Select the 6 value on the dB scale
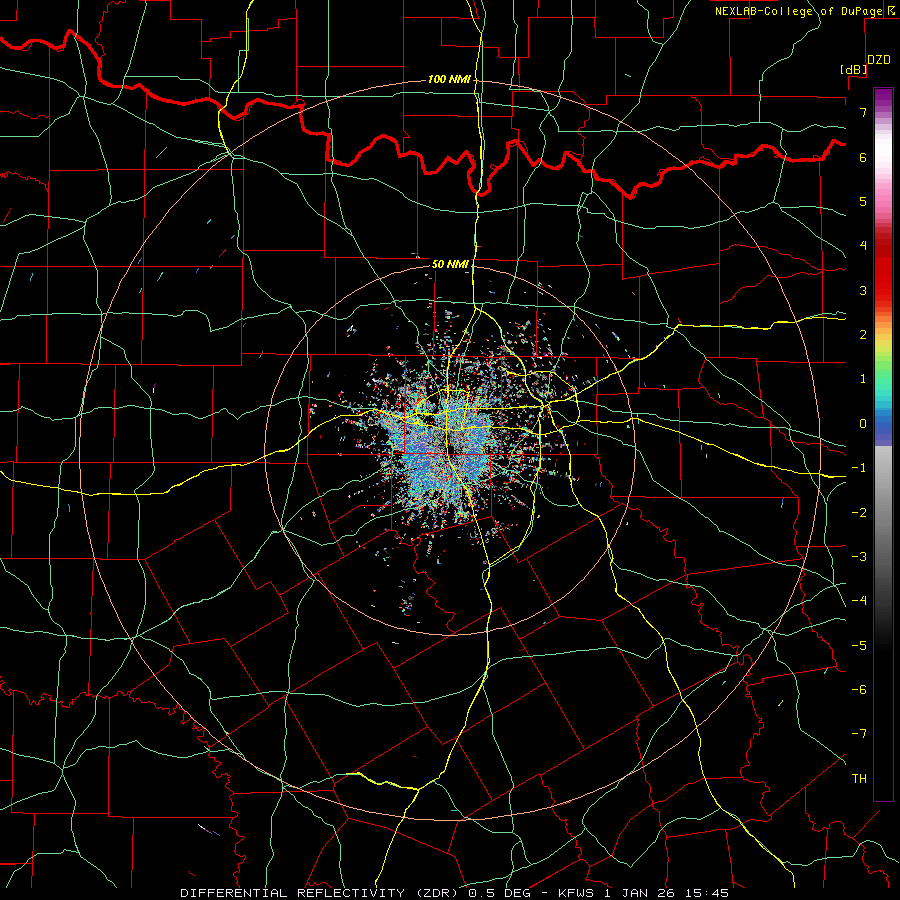The width and height of the screenshot is (900, 900). (863, 157)
